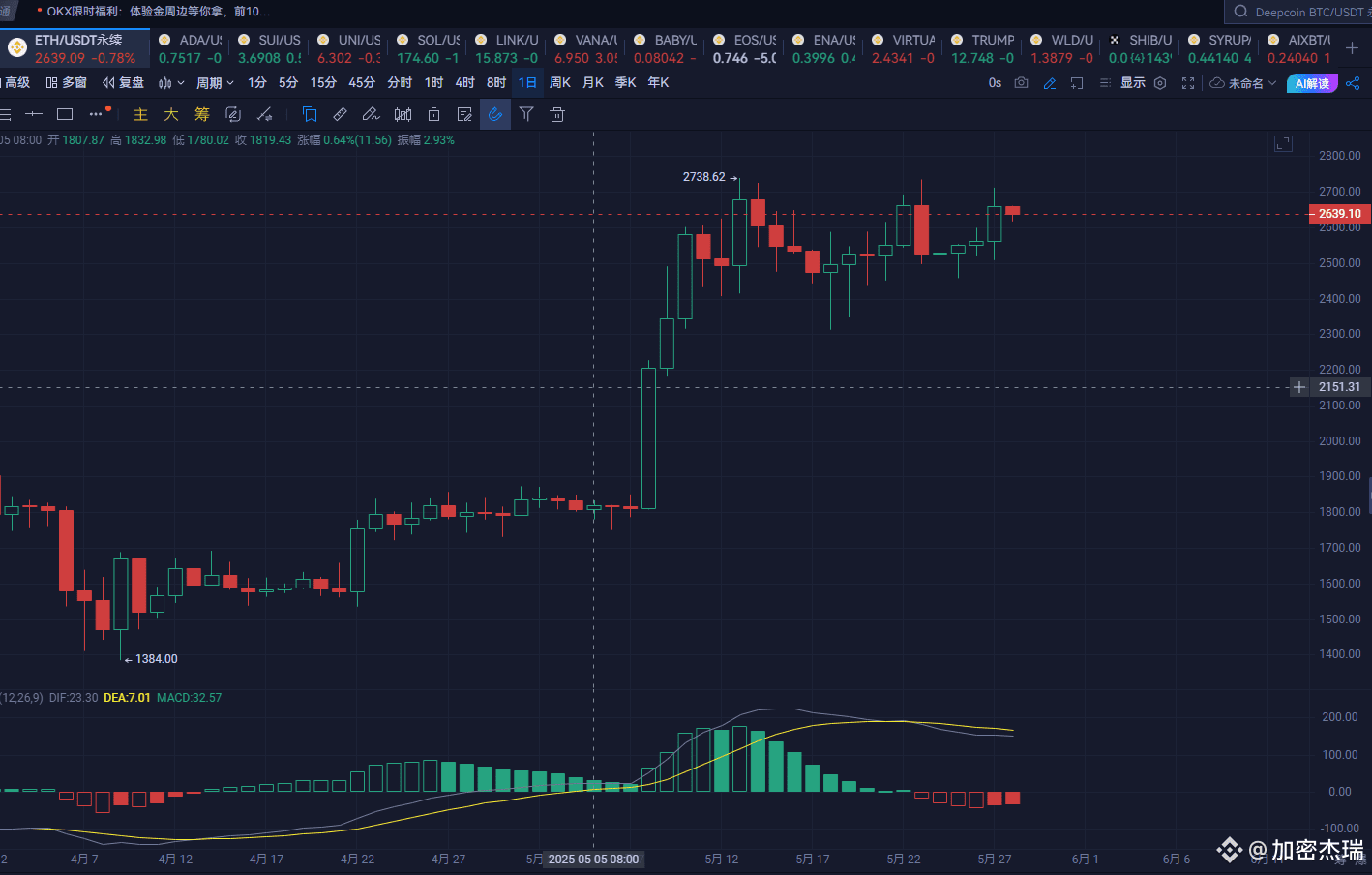Open the chart settings gear icon
Viewport: 1372px width, 875px height.
(x=1160, y=83)
